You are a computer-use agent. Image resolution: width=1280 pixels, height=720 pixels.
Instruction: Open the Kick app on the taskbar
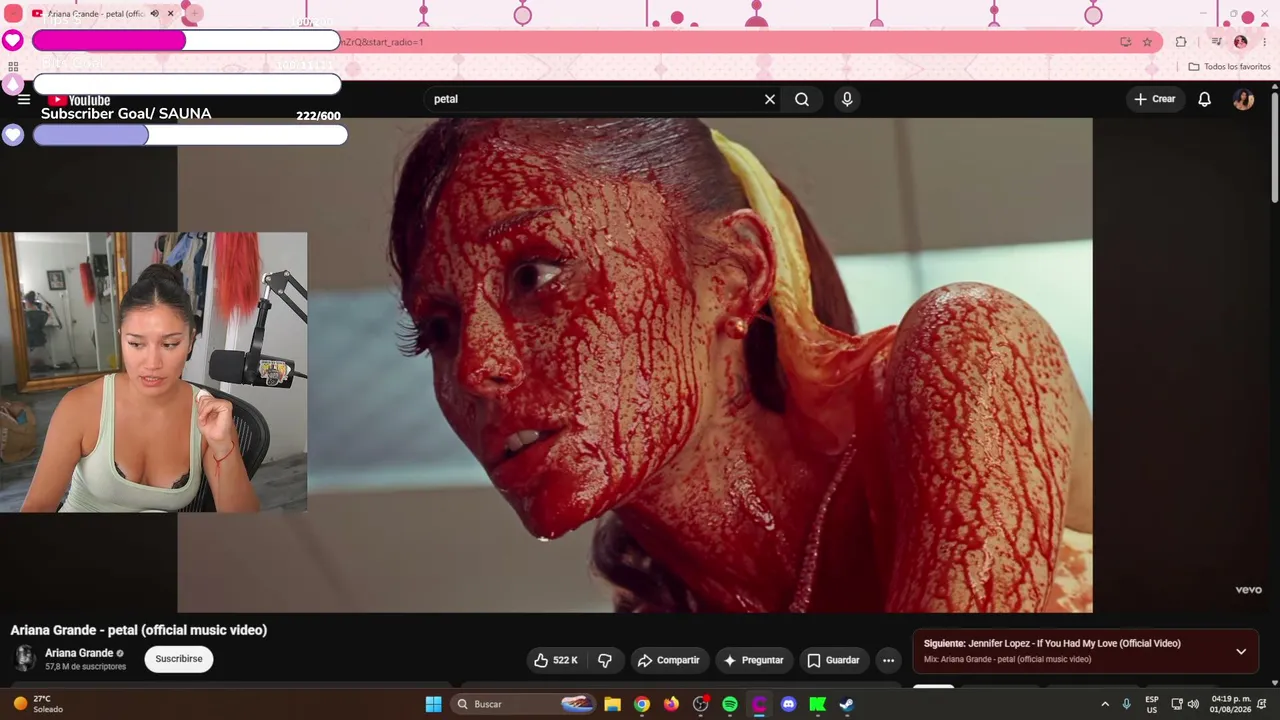click(x=817, y=704)
